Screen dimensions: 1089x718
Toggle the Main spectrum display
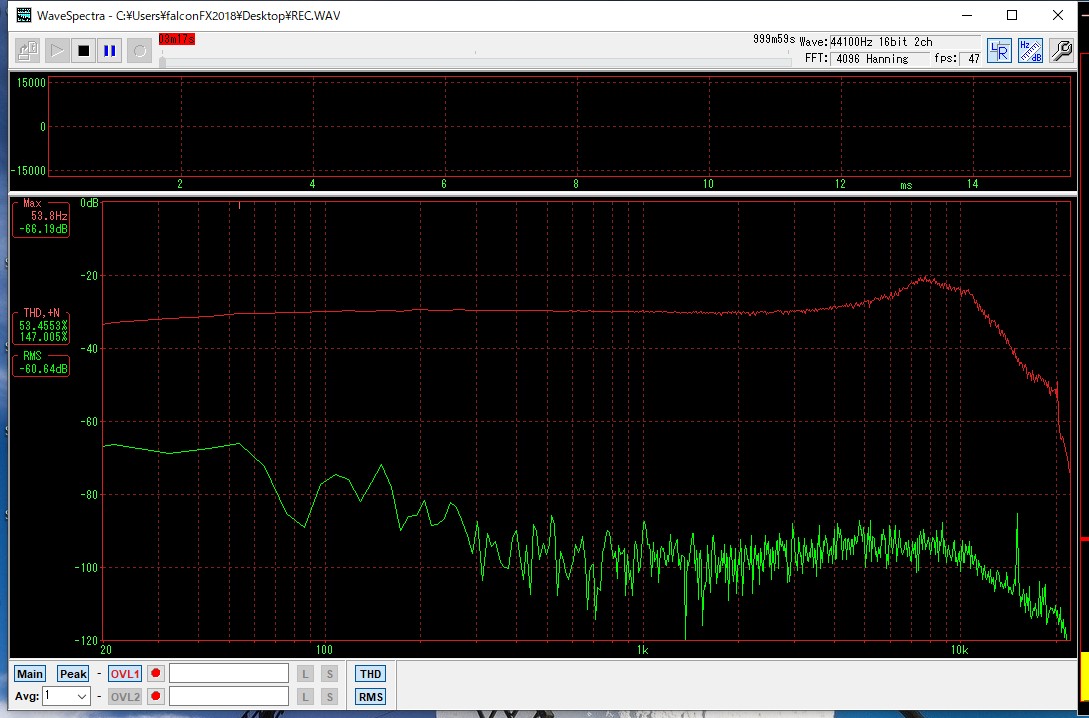[30, 674]
